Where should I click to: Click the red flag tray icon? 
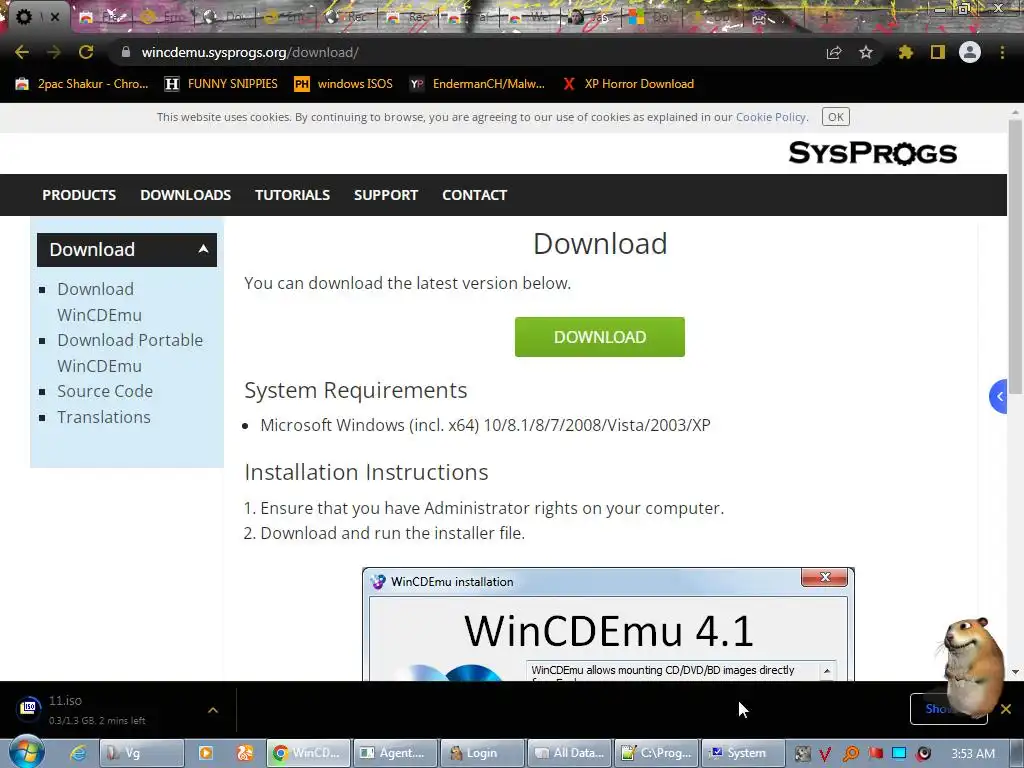(875, 754)
